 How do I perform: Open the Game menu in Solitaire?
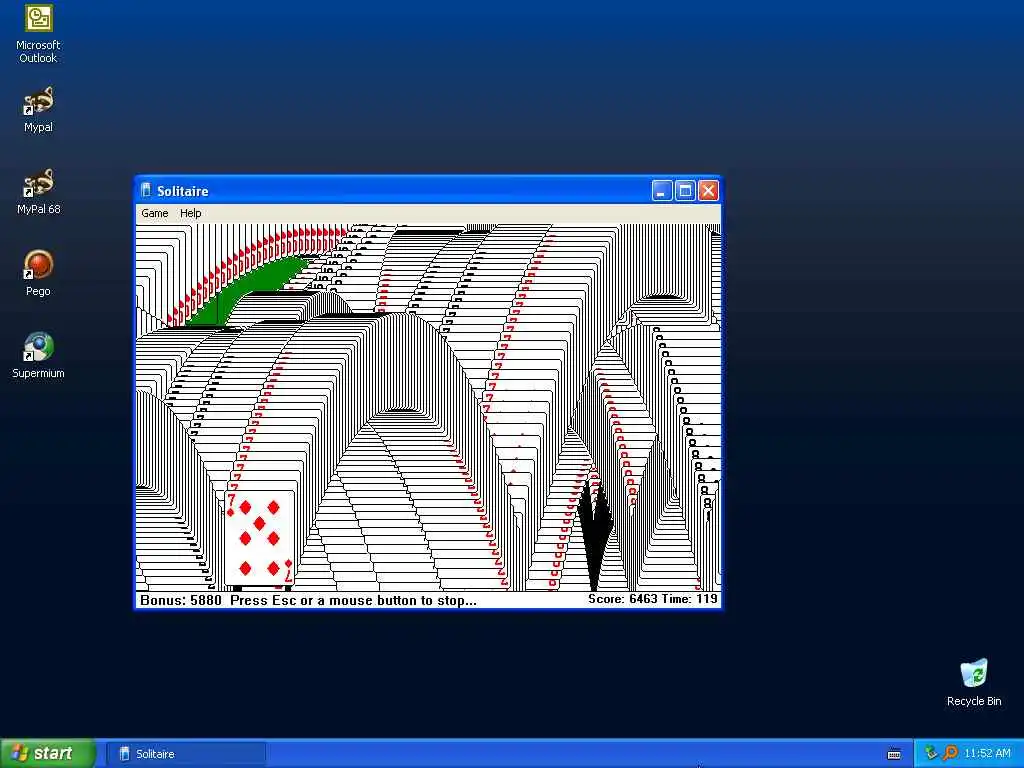[x=155, y=213]
